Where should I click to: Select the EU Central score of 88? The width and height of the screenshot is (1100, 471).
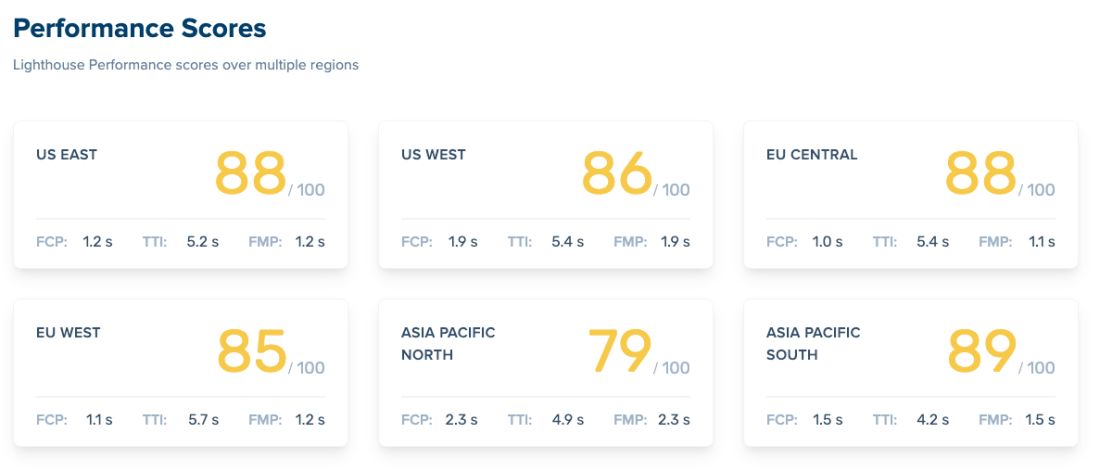point(981,173)
